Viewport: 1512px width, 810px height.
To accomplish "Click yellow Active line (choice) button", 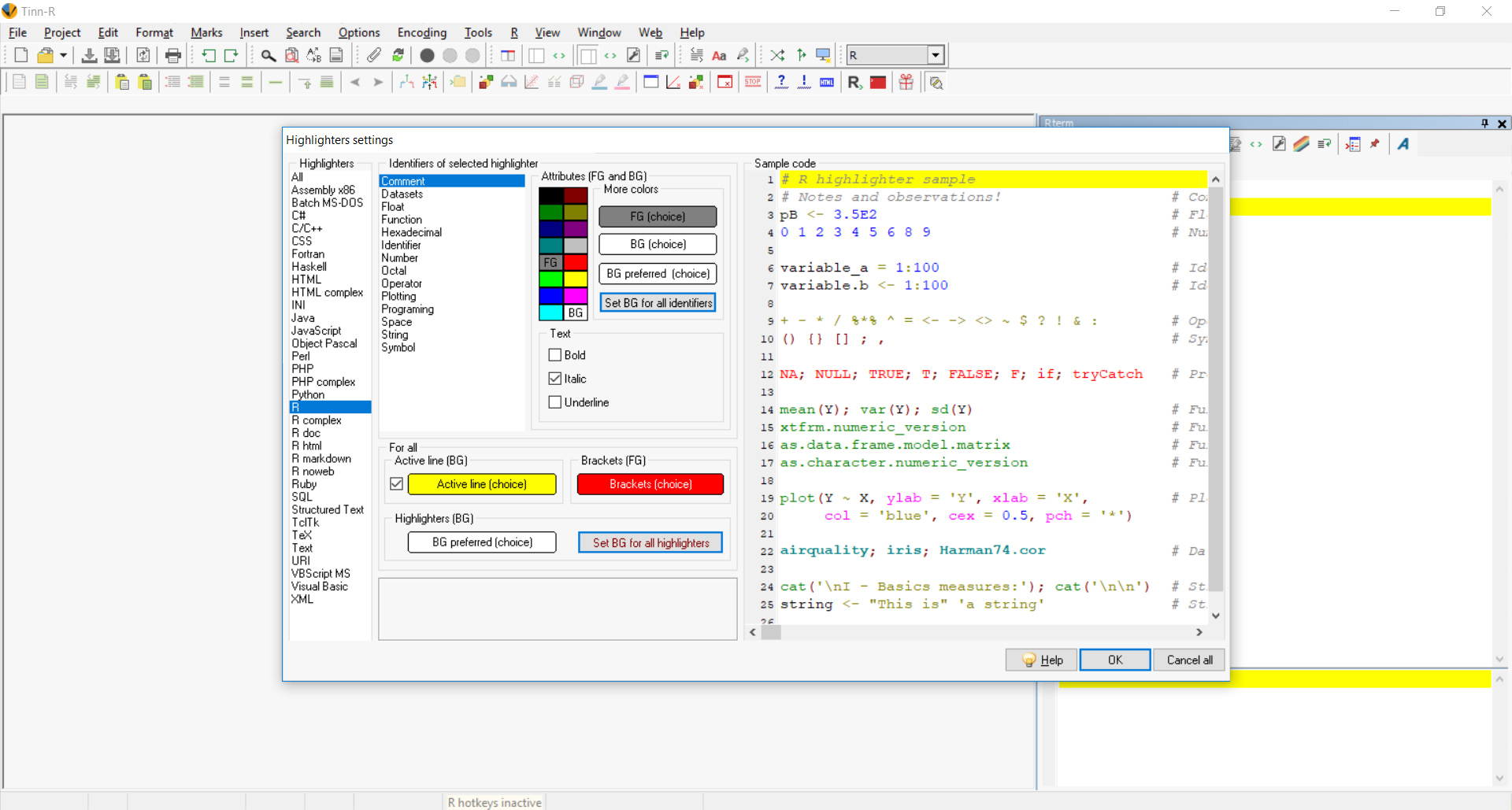I will 482,484.
